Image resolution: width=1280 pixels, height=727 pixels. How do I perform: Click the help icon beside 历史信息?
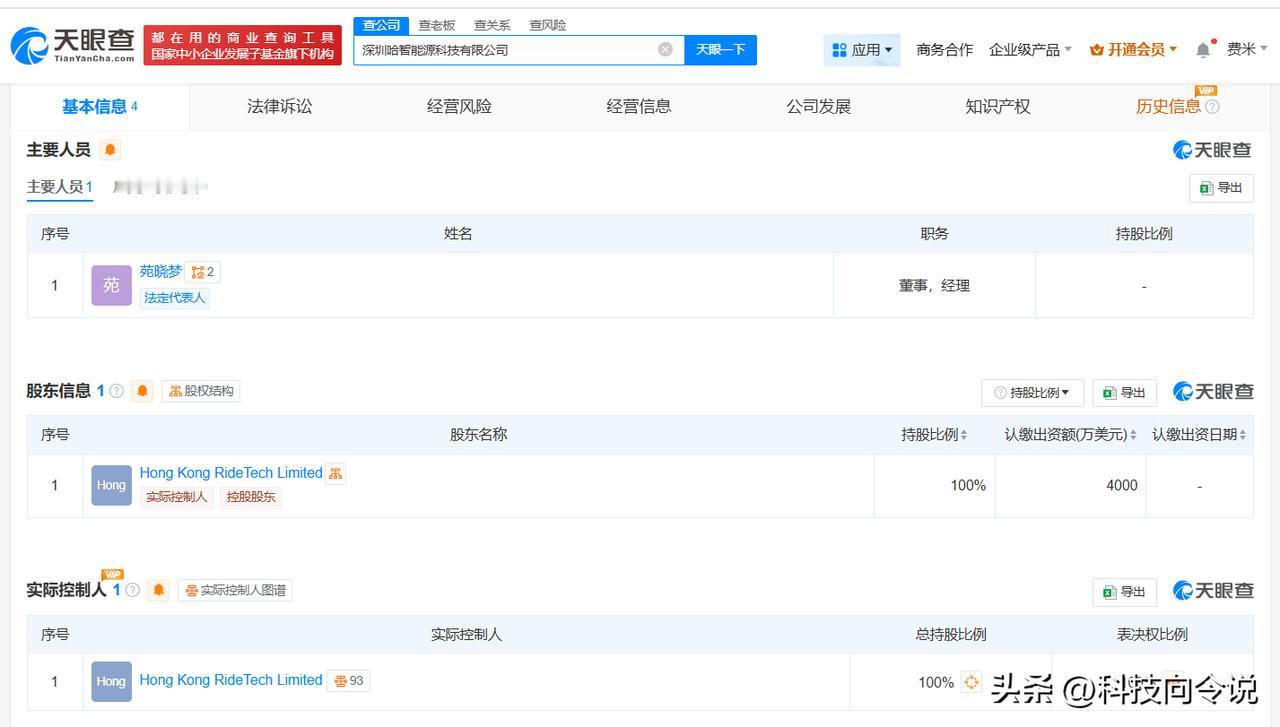[x=1212, y=107]
